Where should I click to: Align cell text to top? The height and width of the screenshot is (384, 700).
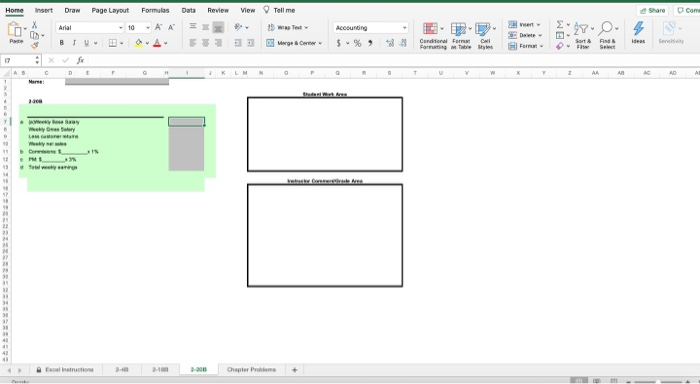tap(193, 27)
